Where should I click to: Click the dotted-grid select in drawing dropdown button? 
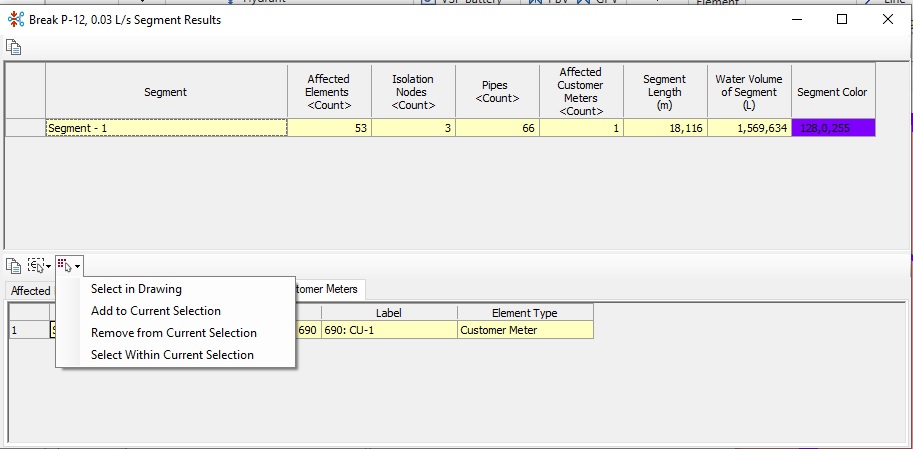point(69,266)
